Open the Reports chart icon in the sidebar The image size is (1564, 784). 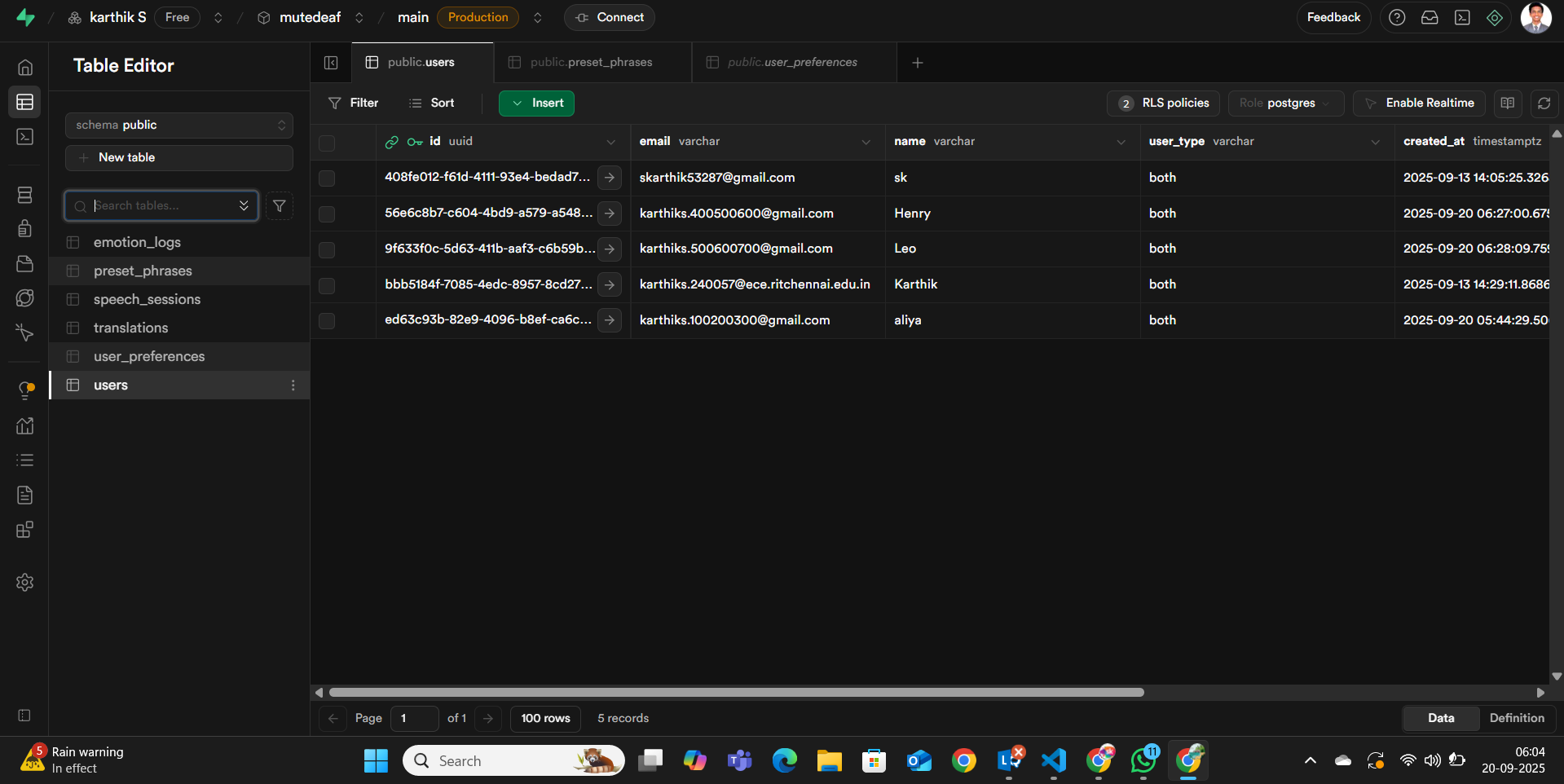25,425
